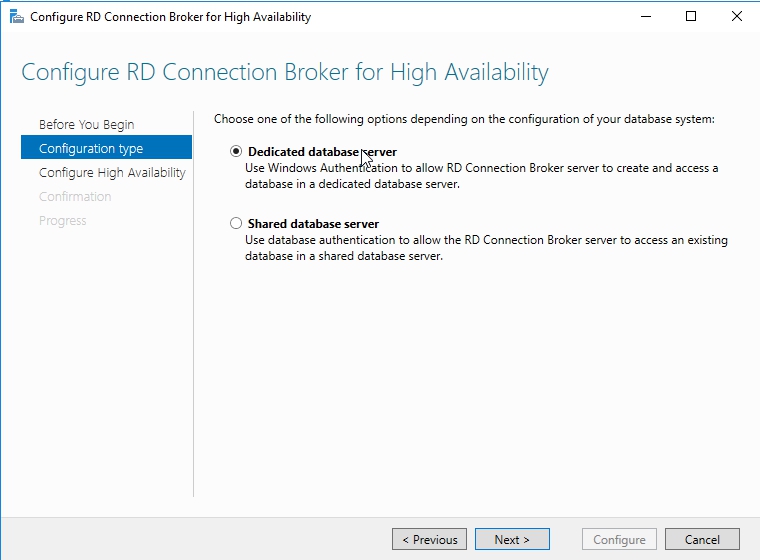Select the Shared database server option
Viewport: 760px width, 560px height.
[x=236, y=224]
